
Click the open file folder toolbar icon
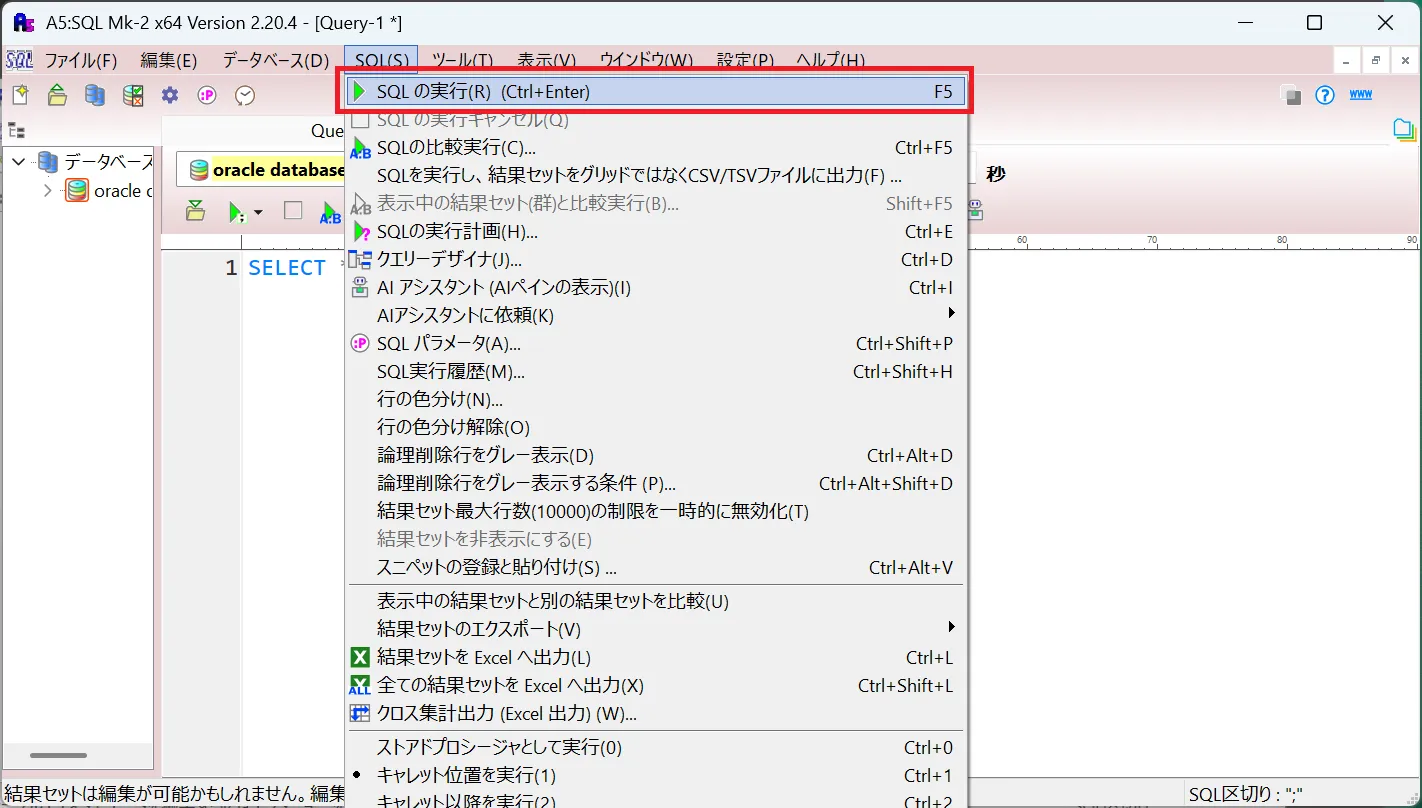[57, 95]
